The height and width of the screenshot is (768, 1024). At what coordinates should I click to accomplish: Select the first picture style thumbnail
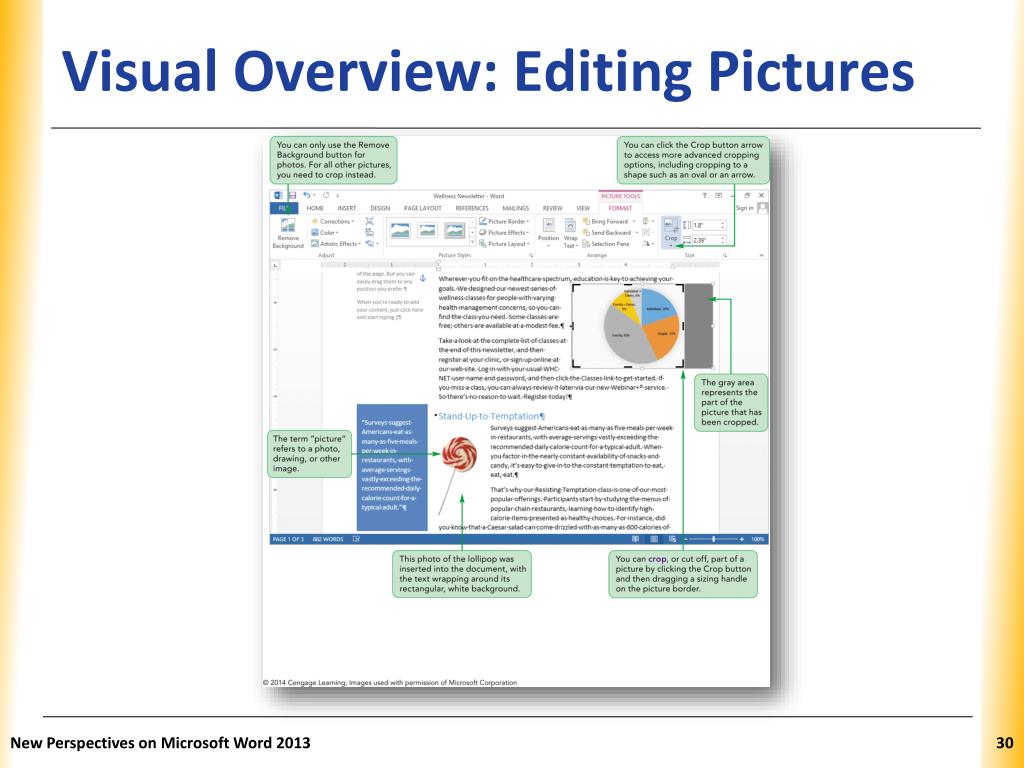point(400,231)
